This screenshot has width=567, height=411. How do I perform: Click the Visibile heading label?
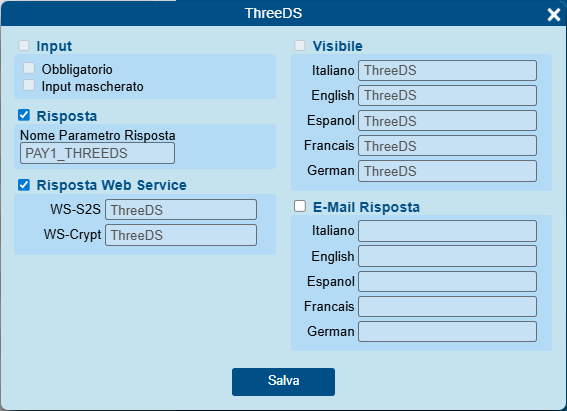pos(337,46)
